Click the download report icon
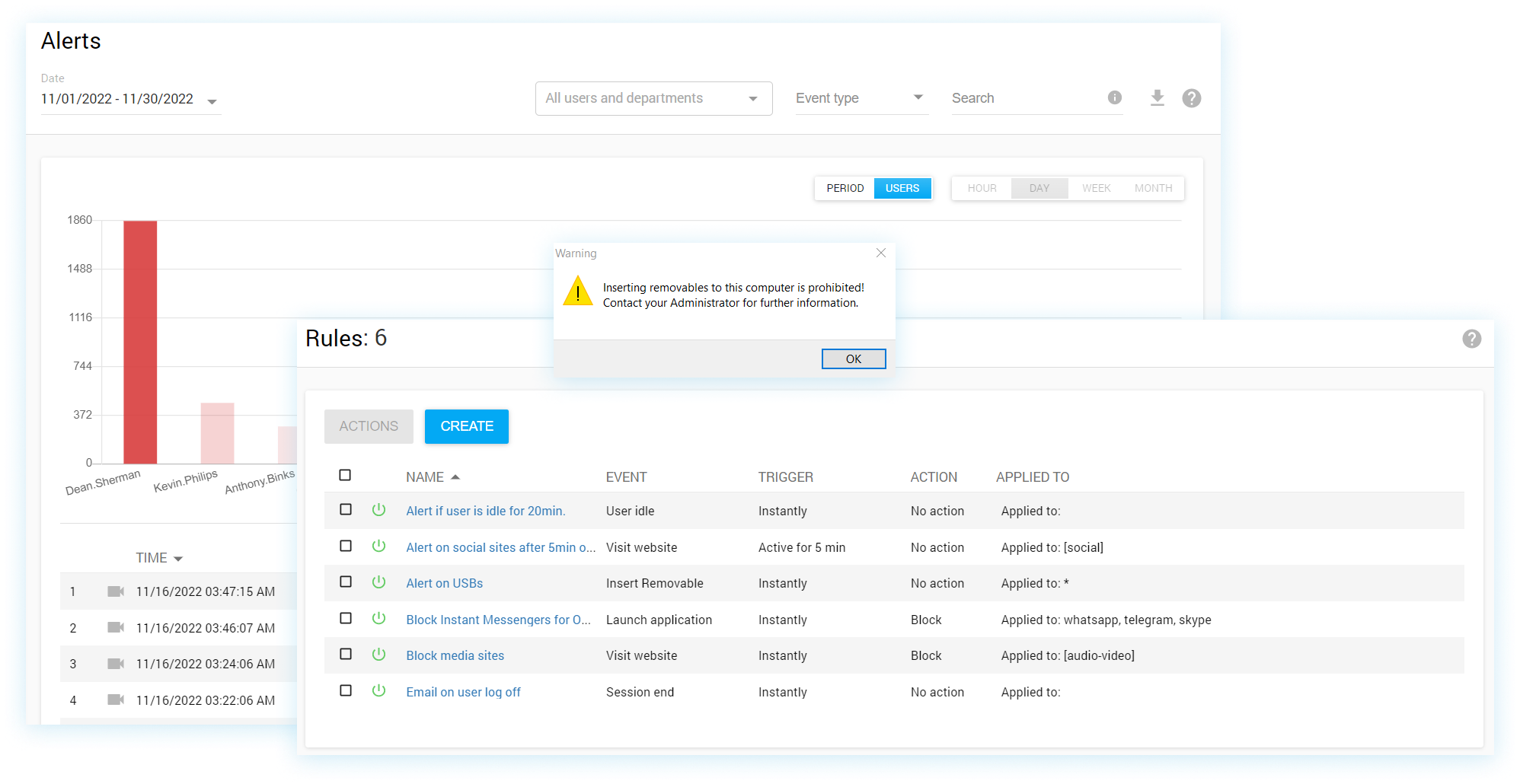This screenshot has height=784, width=1520. (1157, 98)
